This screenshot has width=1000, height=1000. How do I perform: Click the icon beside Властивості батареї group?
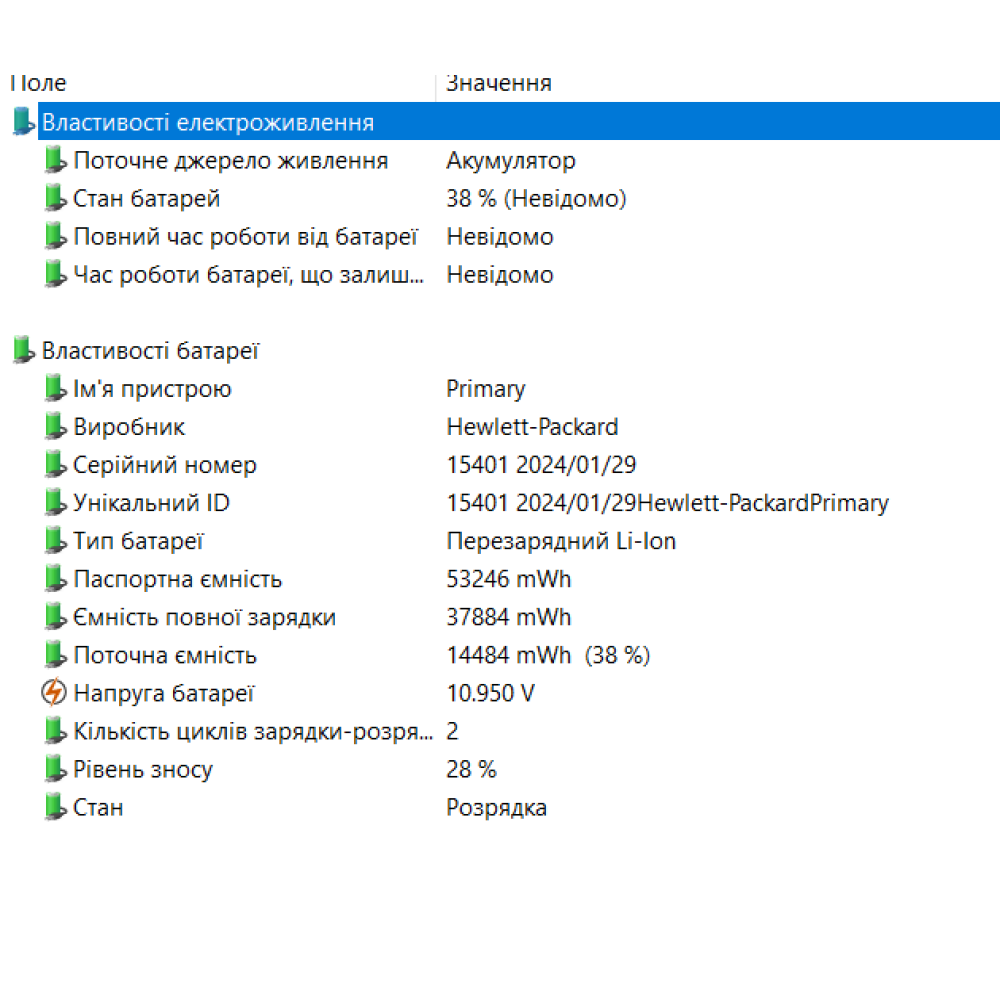23,351
